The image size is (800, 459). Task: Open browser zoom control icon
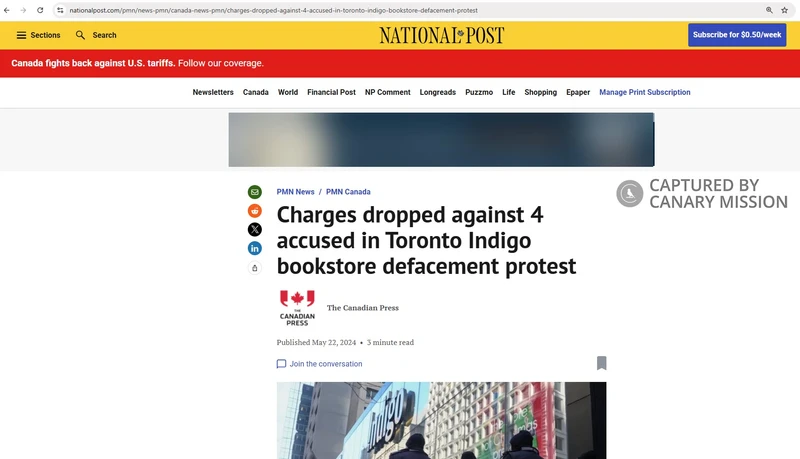[x=769, y=9]
